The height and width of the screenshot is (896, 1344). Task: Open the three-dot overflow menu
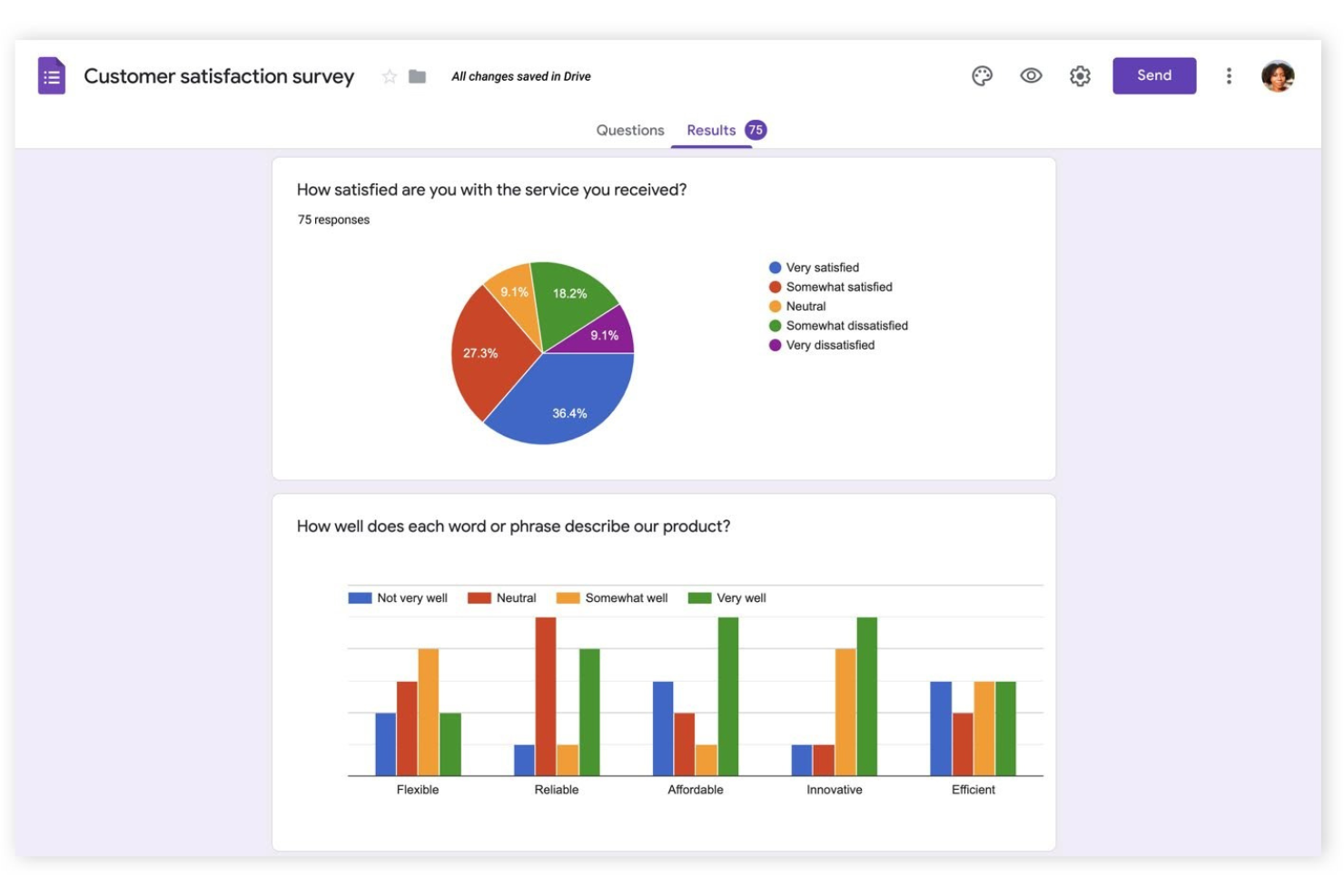(x=1229, y=75)
